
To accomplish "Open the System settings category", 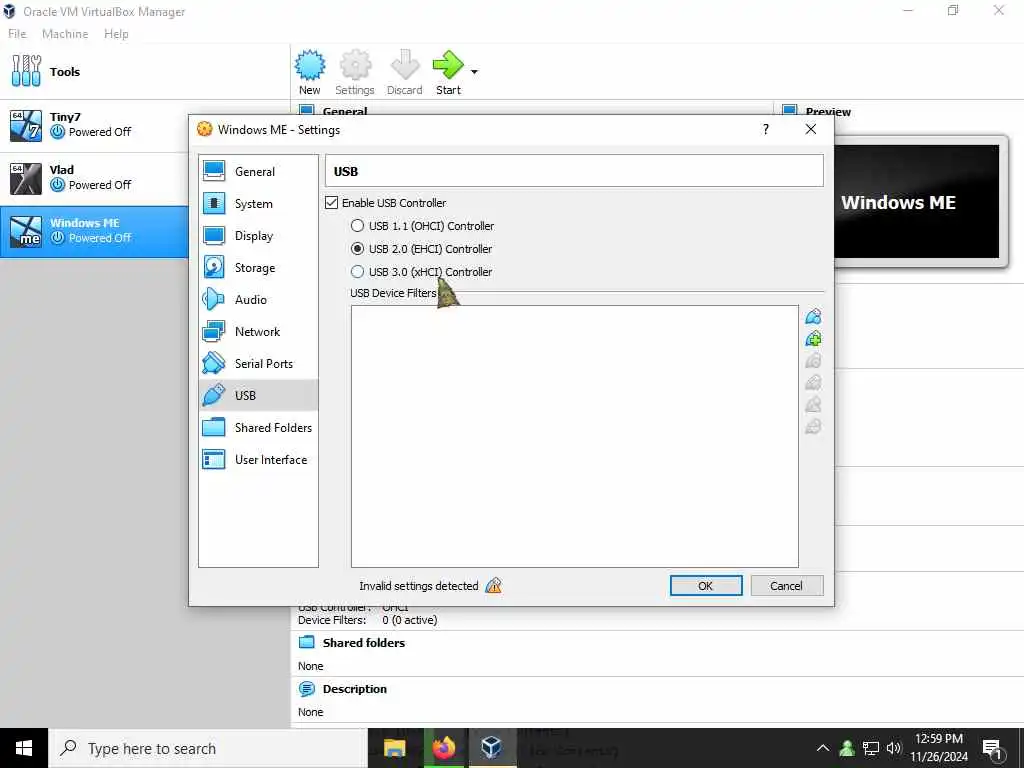I will click(x=258, y=203).
